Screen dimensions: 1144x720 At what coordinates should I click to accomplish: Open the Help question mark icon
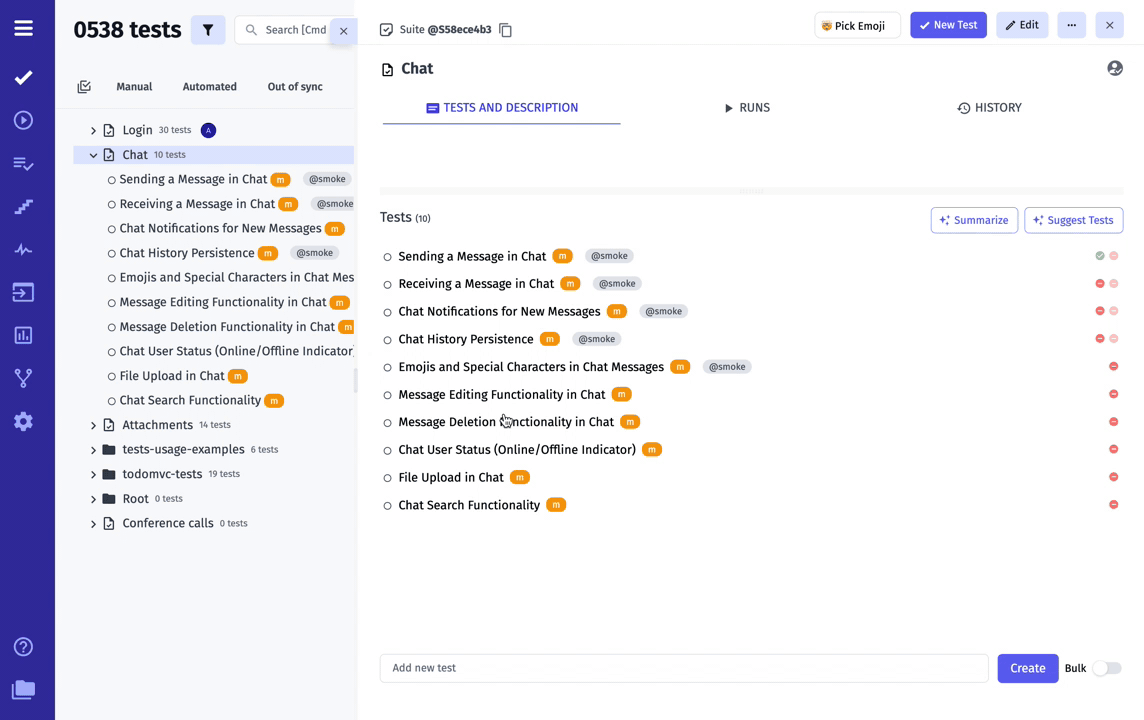tap(23, 647)
